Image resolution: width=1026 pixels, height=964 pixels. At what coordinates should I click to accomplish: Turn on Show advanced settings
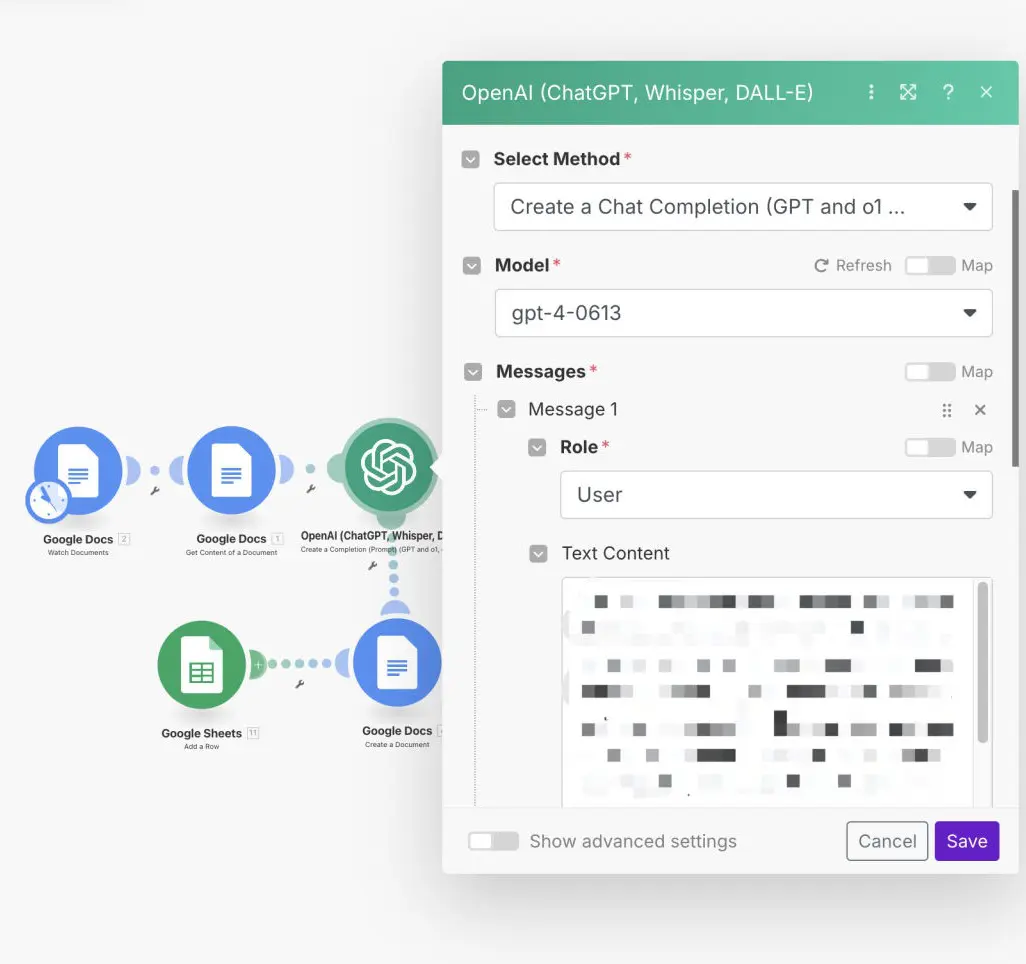point(493,841)
